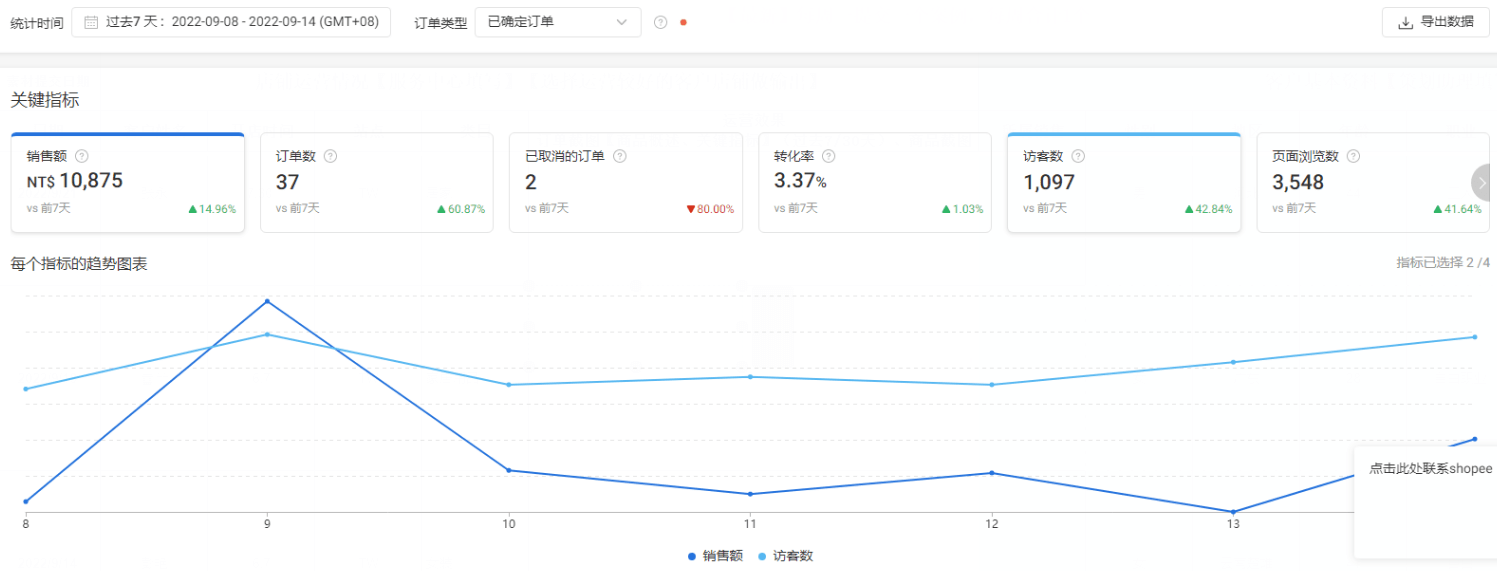This screenshot has height=571, width=1497.
Task: Enable the 订单数 metric card
Action: (x=376, y=183)
